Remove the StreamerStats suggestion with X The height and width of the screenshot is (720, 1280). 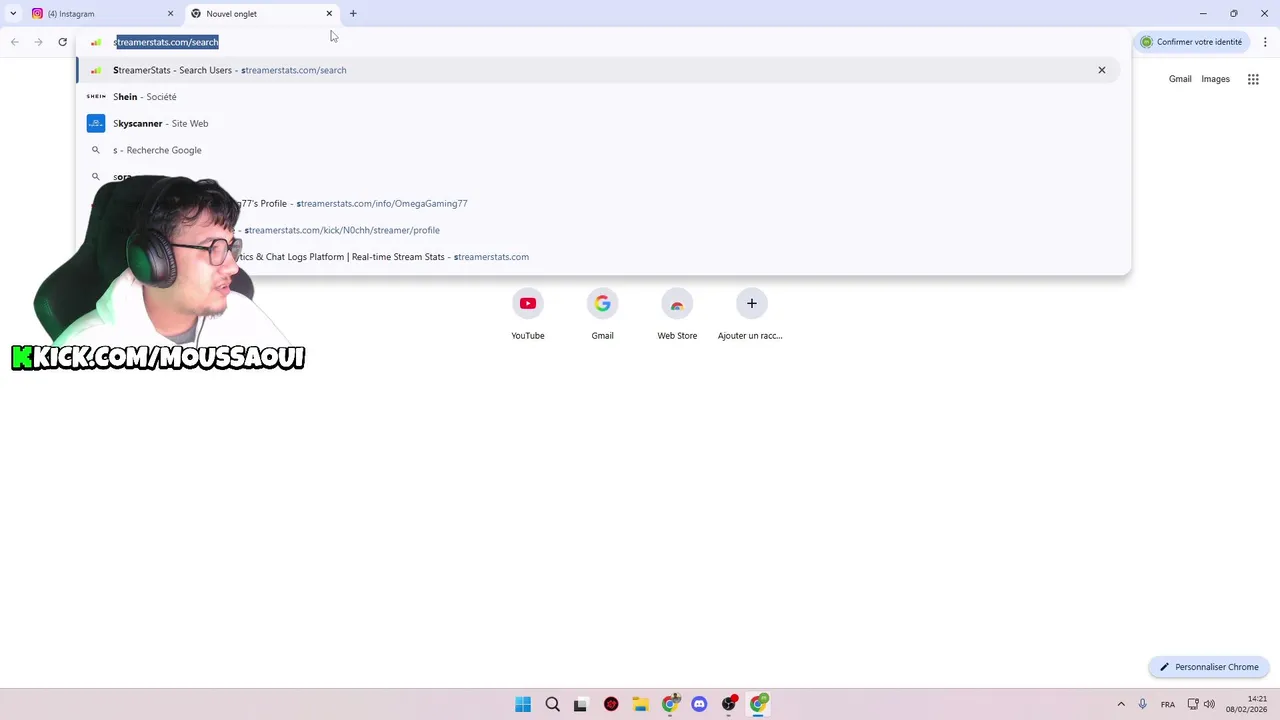pos(1102,70)
